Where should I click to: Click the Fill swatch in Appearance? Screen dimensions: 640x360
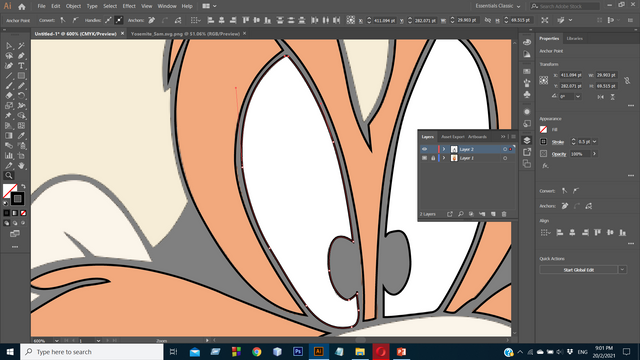click(544, 130)
